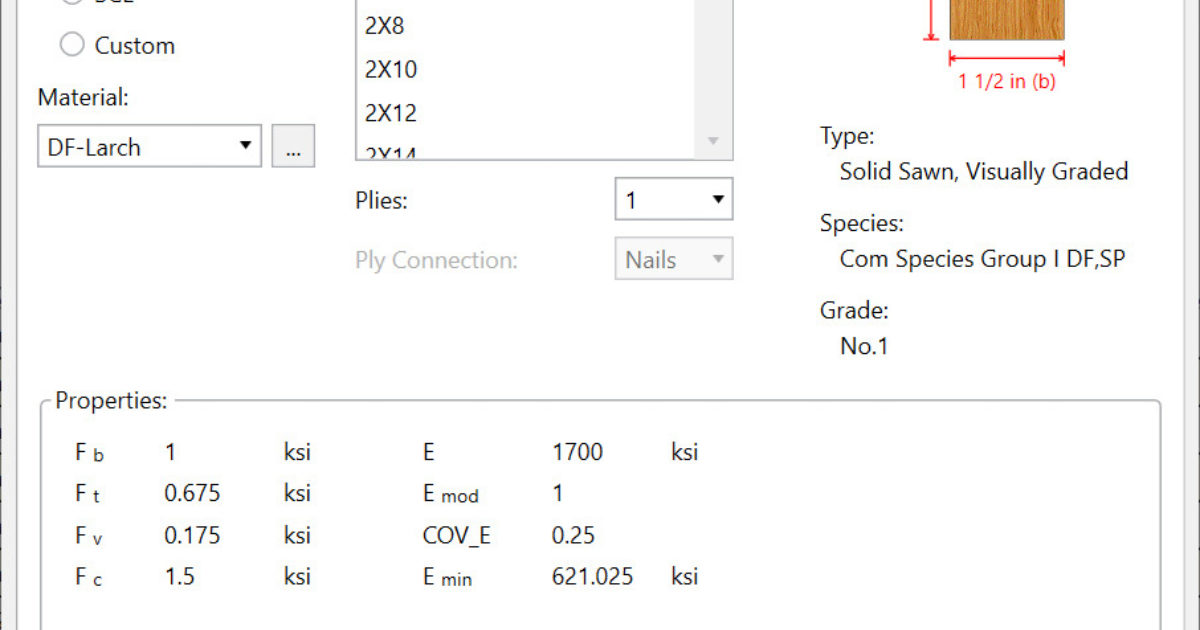
Task: Select 2X8 in the size list
Action: (385, 26)
